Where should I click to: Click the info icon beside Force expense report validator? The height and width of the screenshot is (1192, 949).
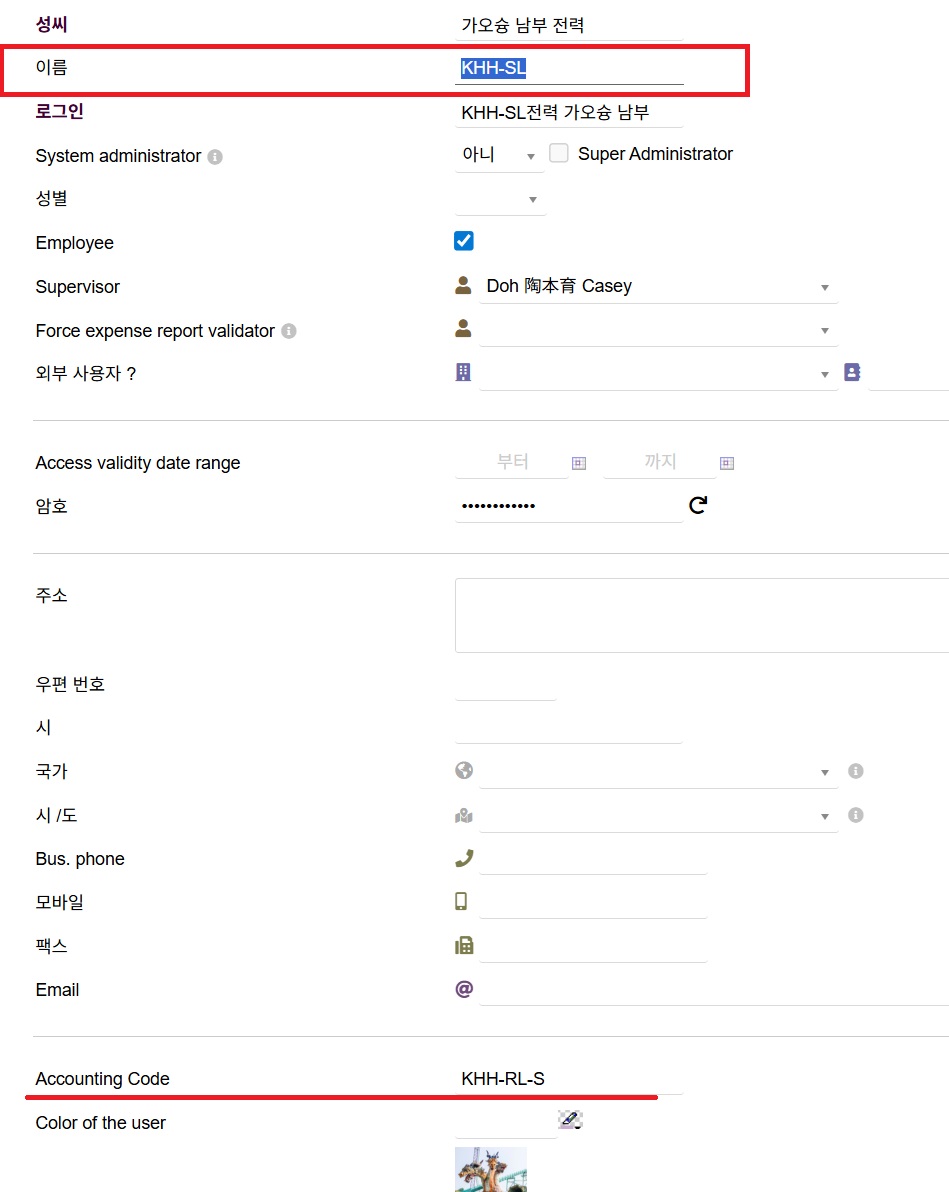tap(289, 331)
